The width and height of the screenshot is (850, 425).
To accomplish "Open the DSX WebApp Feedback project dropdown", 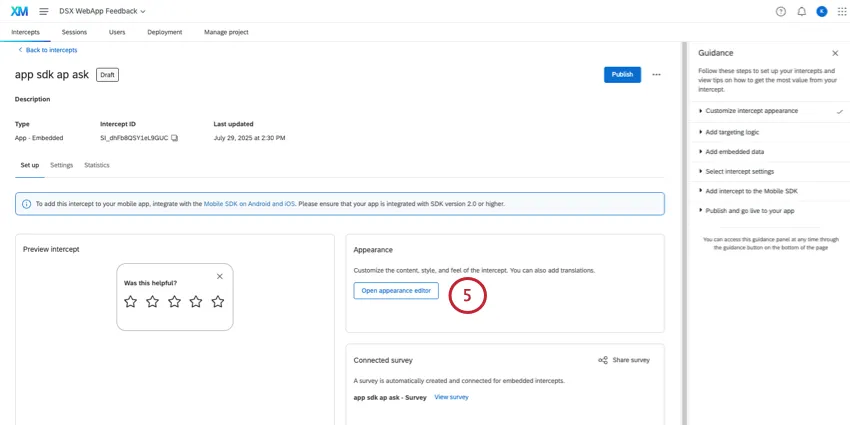I will [x=103, y=11].
